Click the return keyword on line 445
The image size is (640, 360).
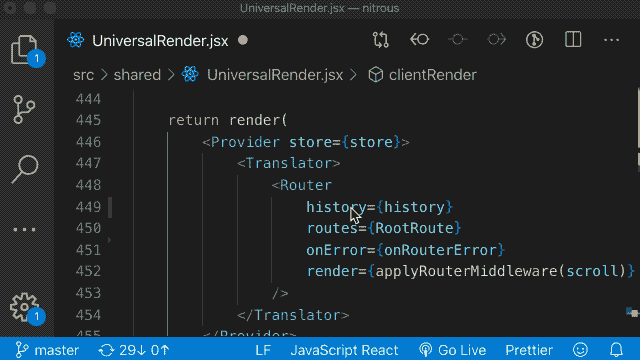[x=193, y=120]
